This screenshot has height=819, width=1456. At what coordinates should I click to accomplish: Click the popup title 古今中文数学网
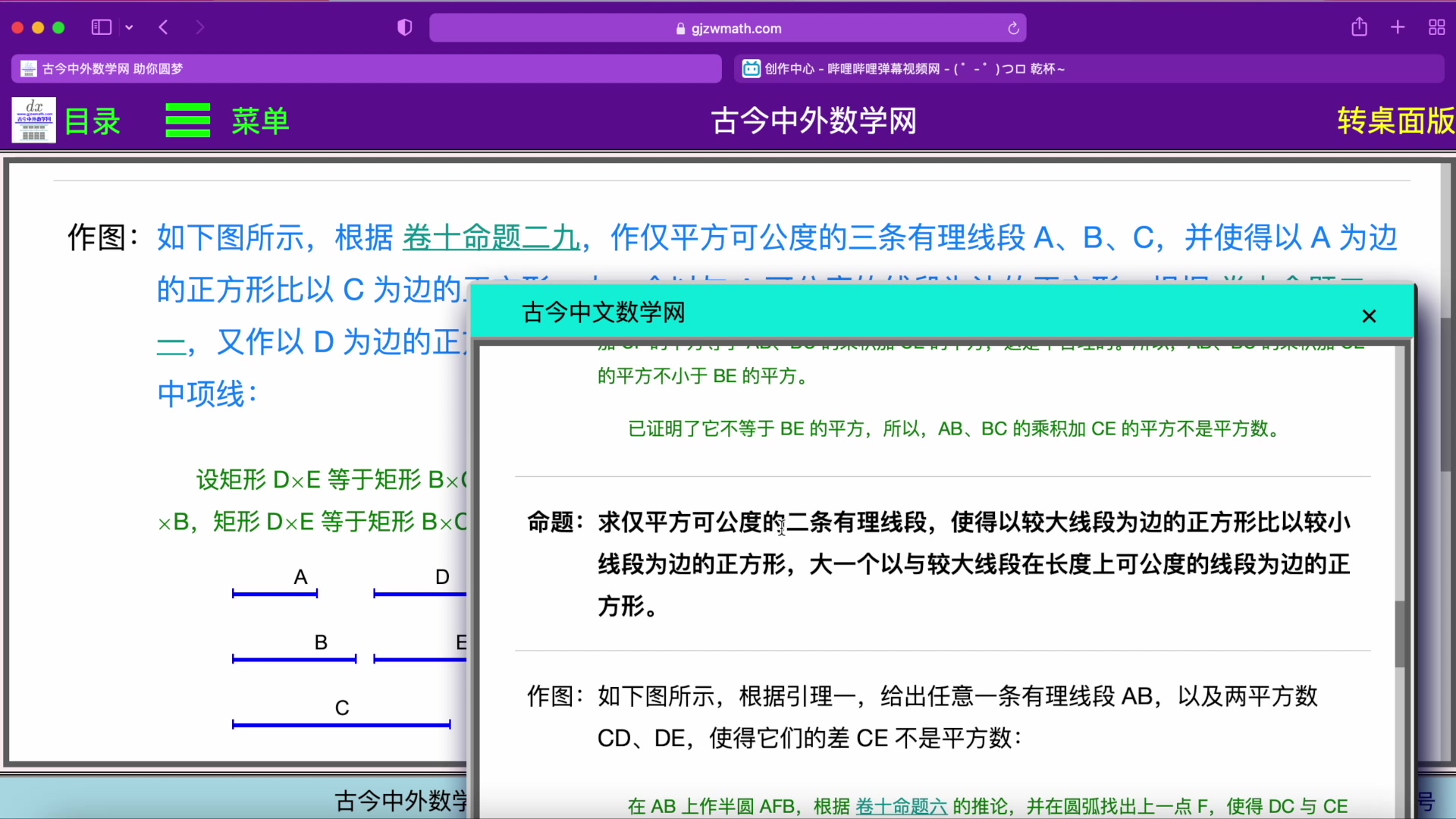tap(604, 312)
